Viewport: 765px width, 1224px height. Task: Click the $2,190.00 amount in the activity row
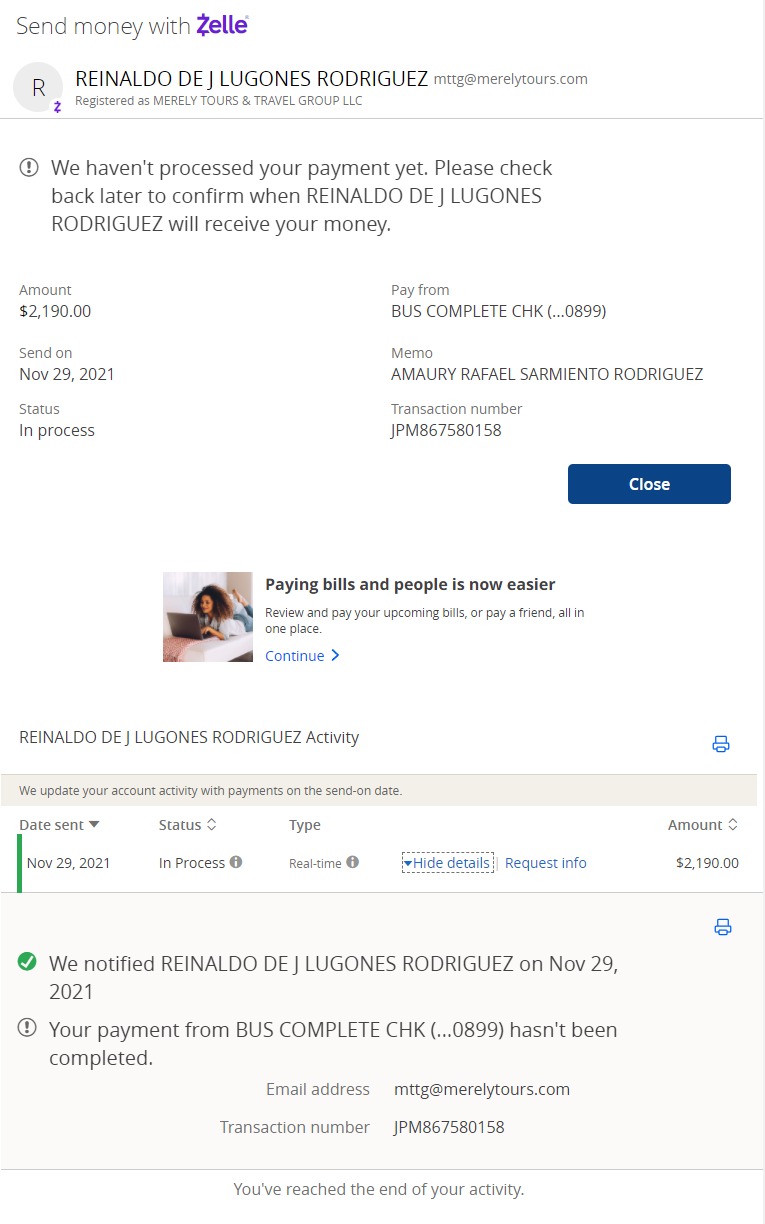click(x=708, y=863)
